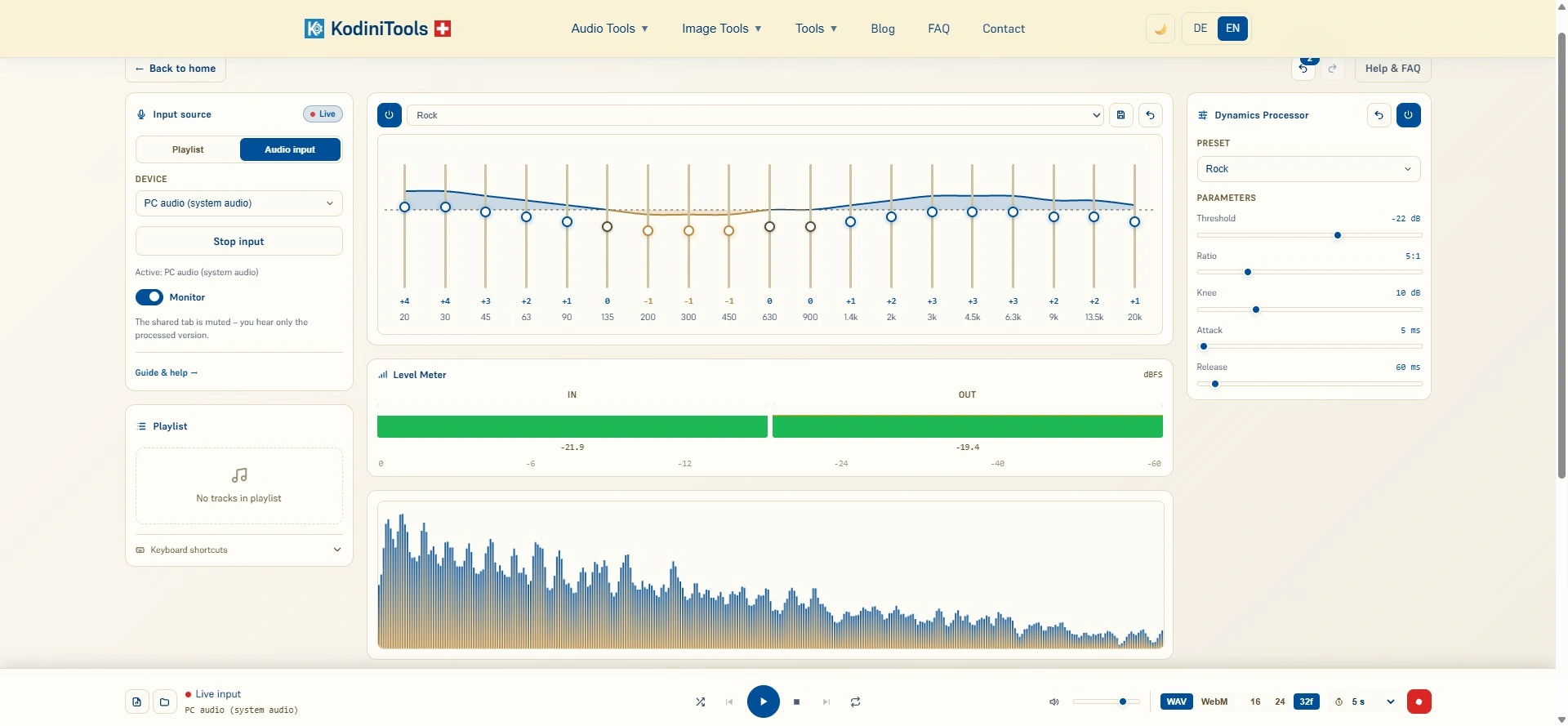Choose 32f bit depth
1568x726 pixels.
[1307, 702]
